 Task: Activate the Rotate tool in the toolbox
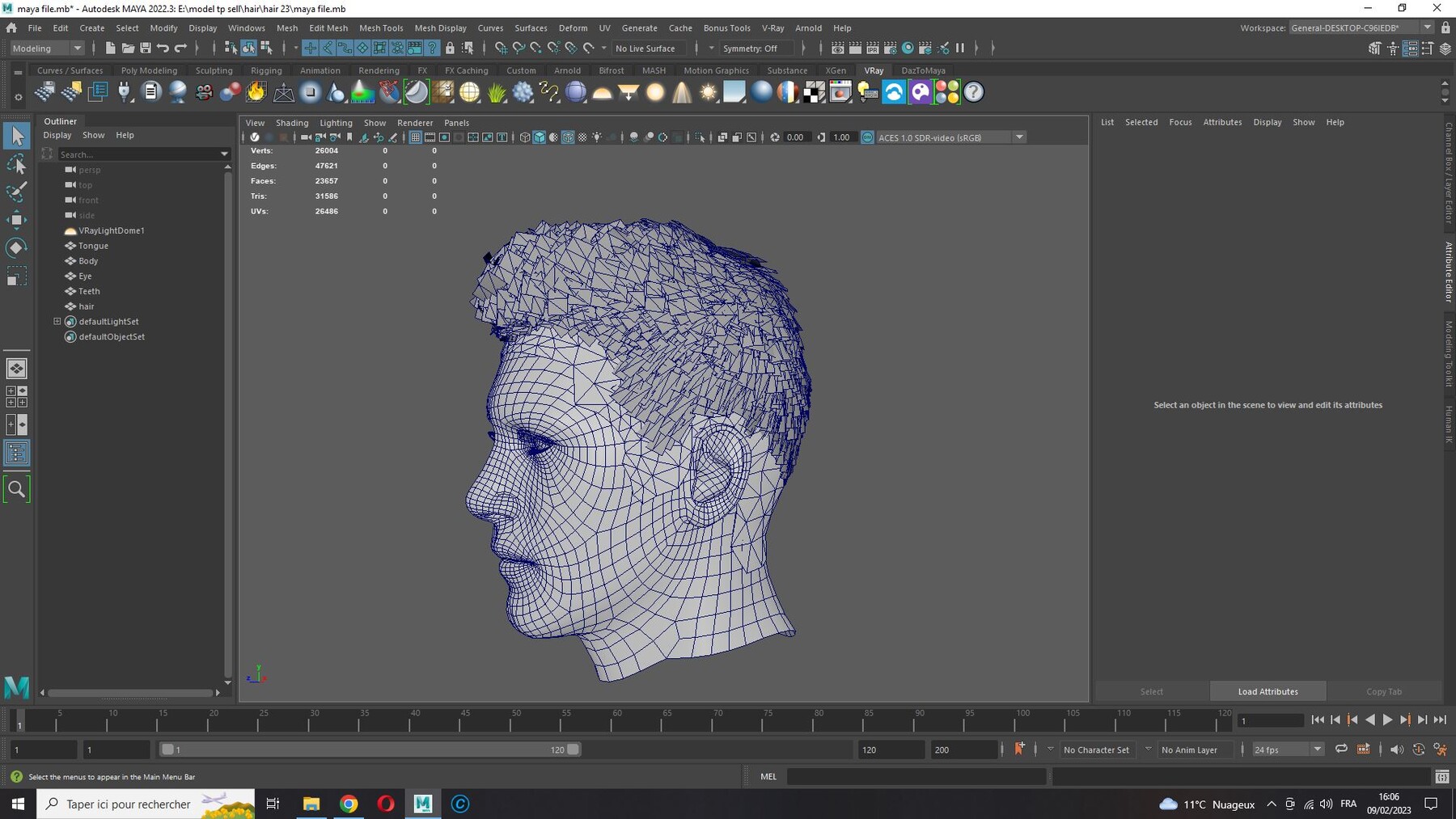16,247
